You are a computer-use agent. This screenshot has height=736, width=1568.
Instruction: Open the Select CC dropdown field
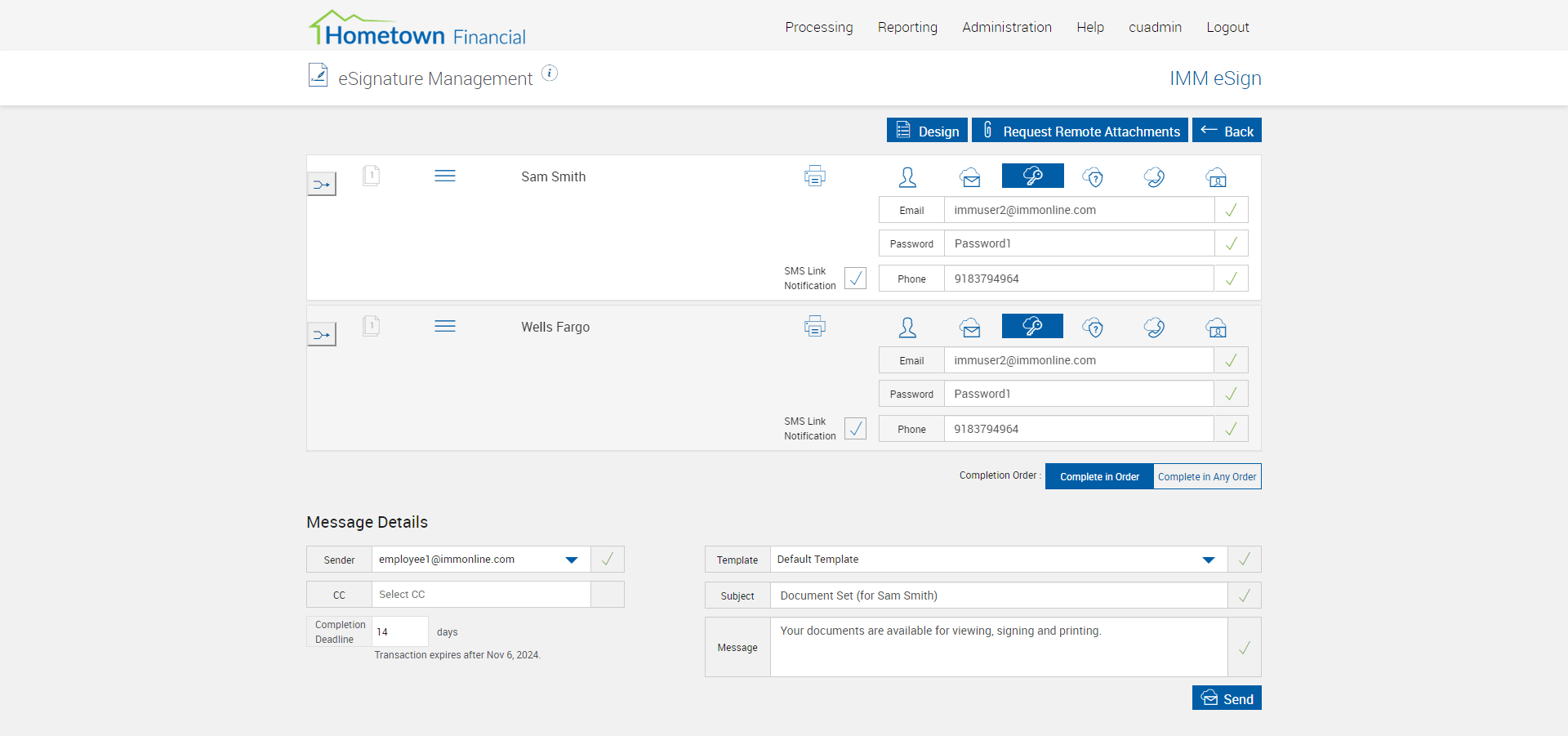click(x=480, y=595)
